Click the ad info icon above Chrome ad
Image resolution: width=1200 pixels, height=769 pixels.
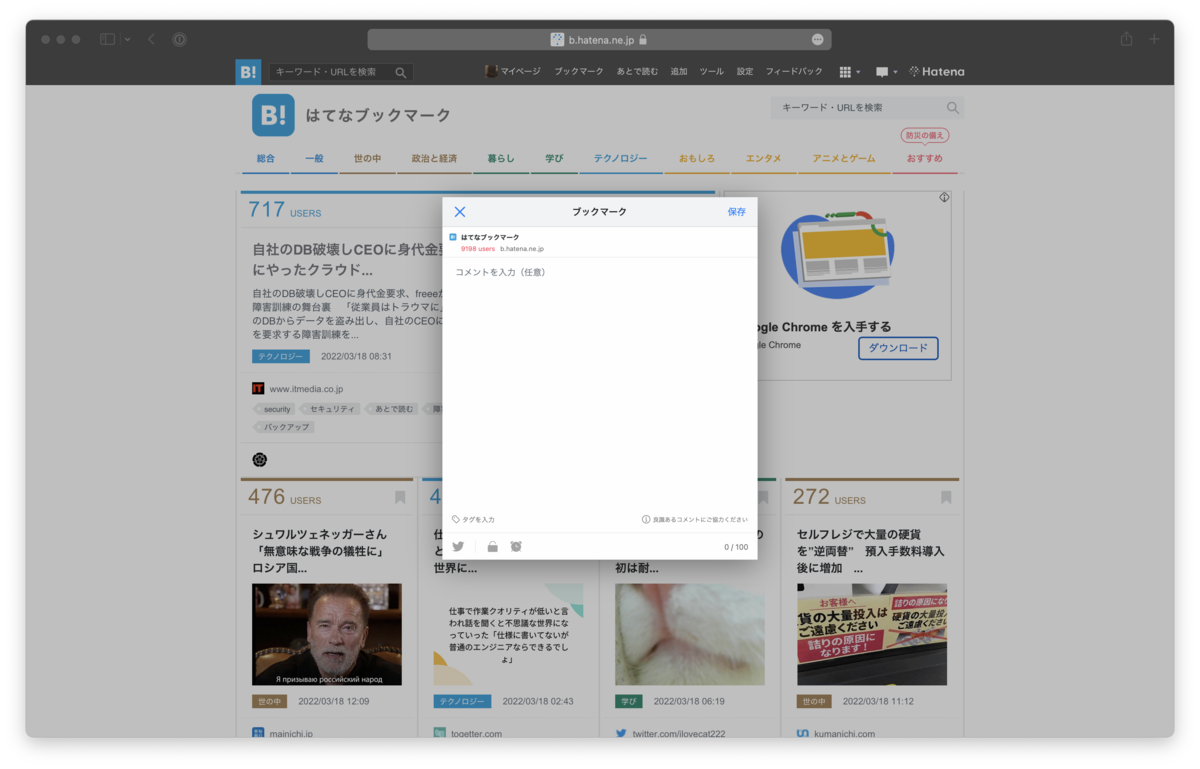pyautogui.click(x=944, y=198)
